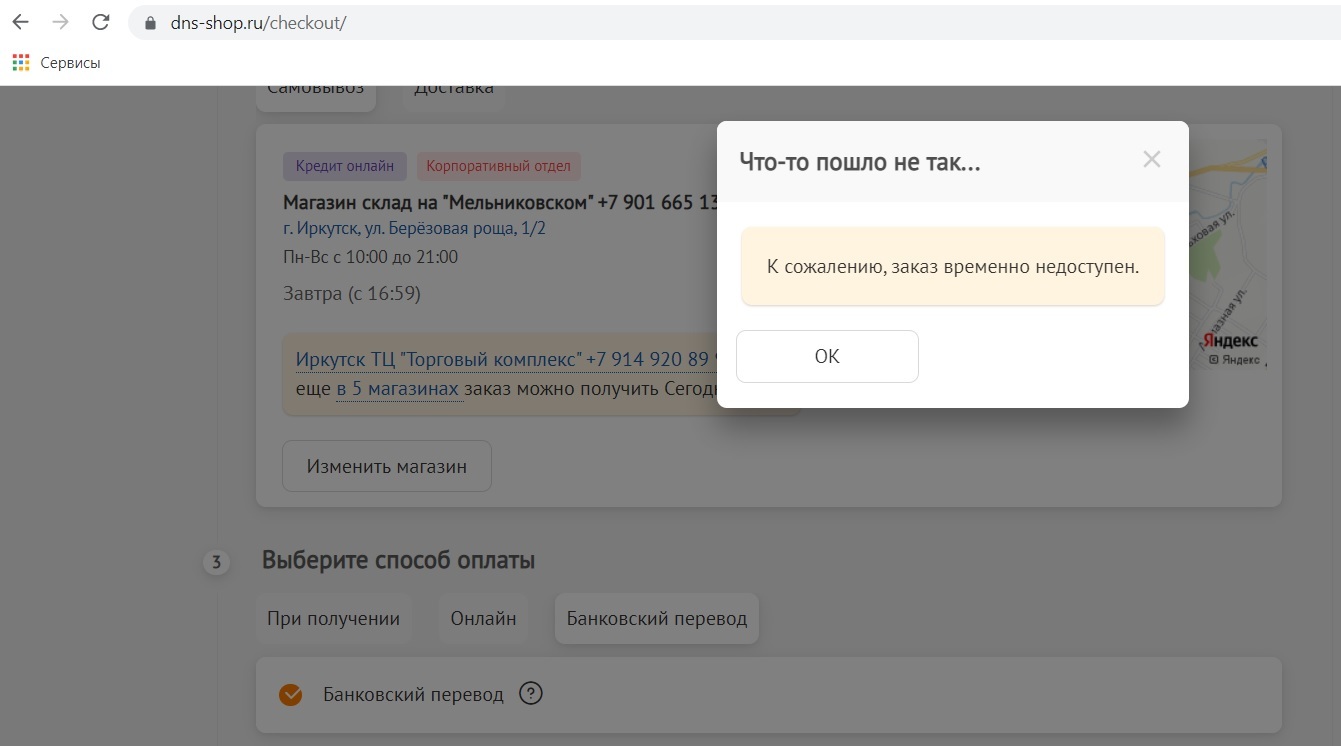The width and height of the screenshot is (1341, 746).
Task: Click the 'Выберите способ оплаты' heading
Action: [x=398, y=560]
